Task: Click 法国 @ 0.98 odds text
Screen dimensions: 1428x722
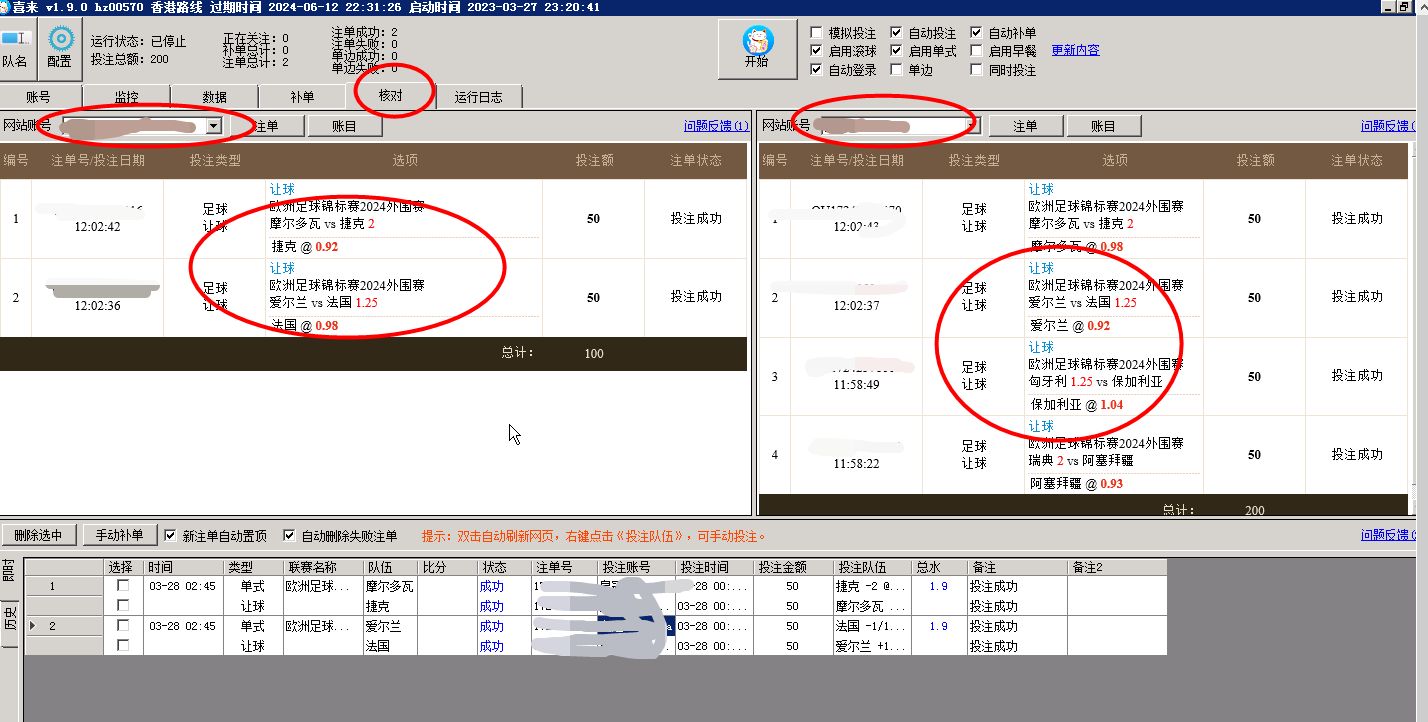Action: [305, 325]
